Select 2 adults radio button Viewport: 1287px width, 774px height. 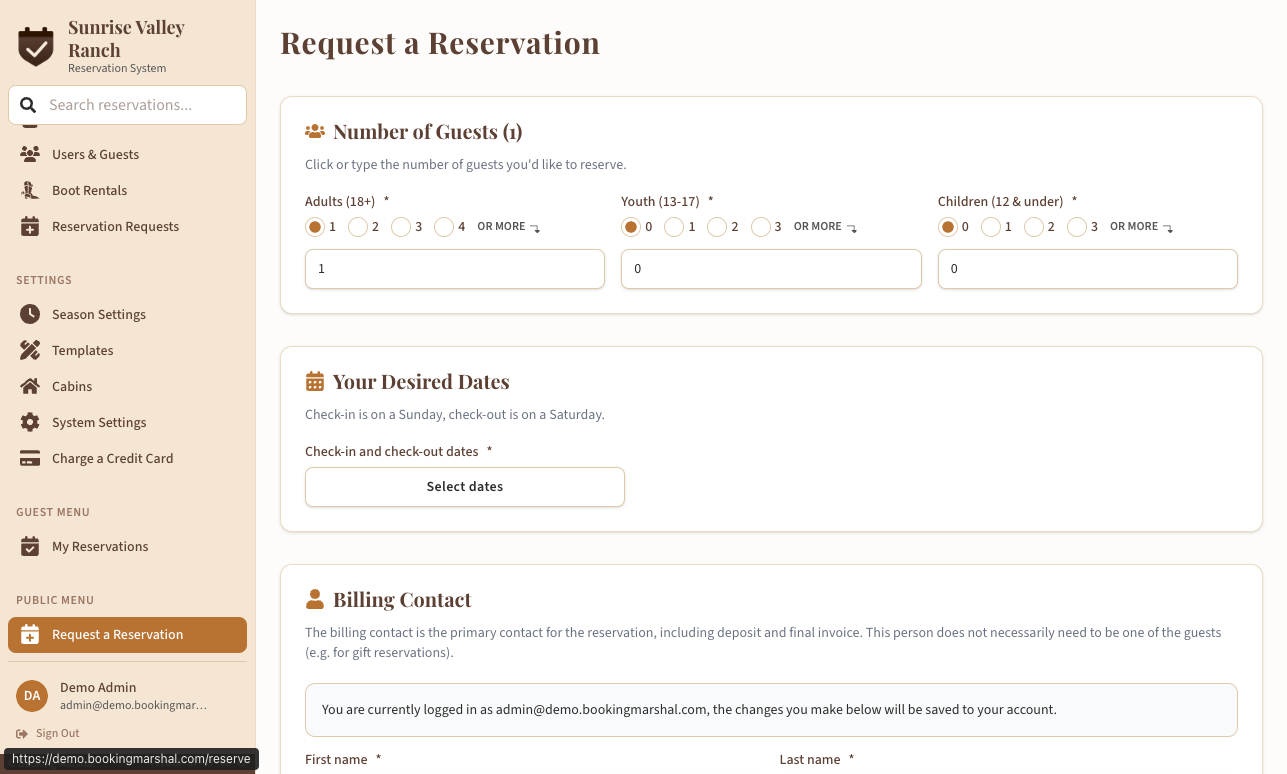(x=358, y=227)
